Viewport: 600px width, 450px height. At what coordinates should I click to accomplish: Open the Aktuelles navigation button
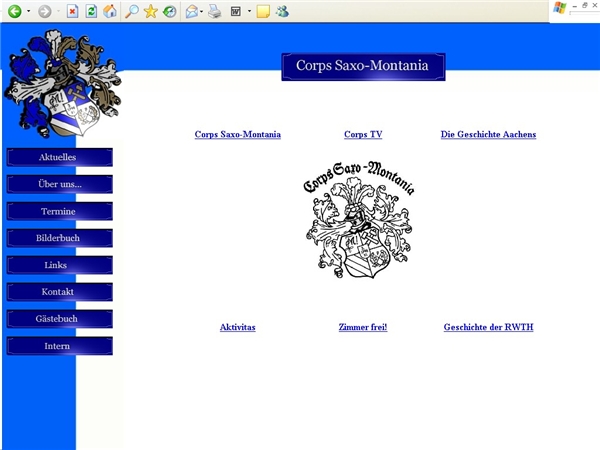60,157
